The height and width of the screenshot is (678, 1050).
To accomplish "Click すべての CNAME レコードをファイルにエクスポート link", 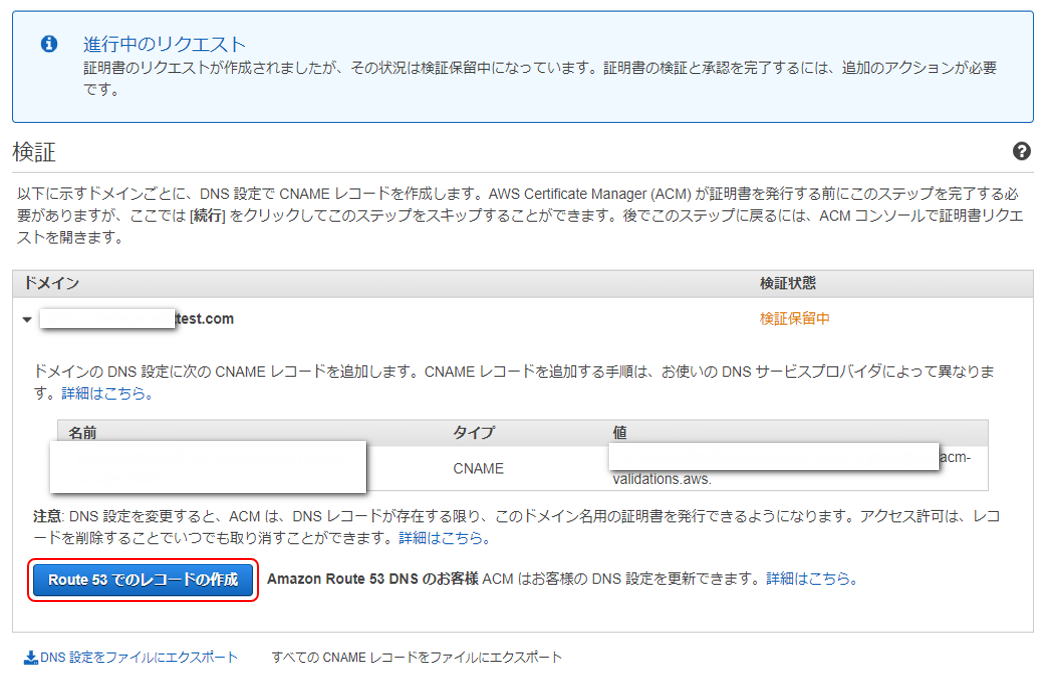I will pyautogui.click(x=417, y=657).
